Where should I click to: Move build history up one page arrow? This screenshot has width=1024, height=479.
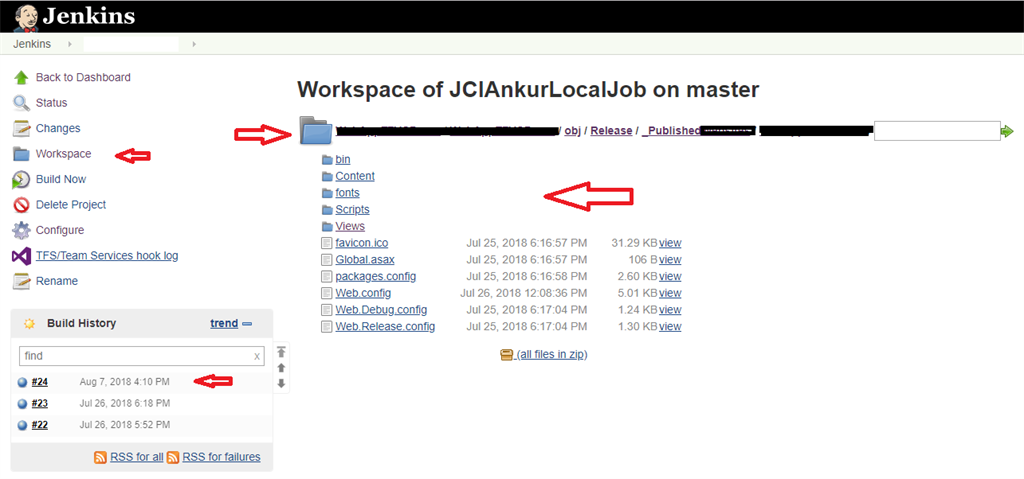point(281,368)
